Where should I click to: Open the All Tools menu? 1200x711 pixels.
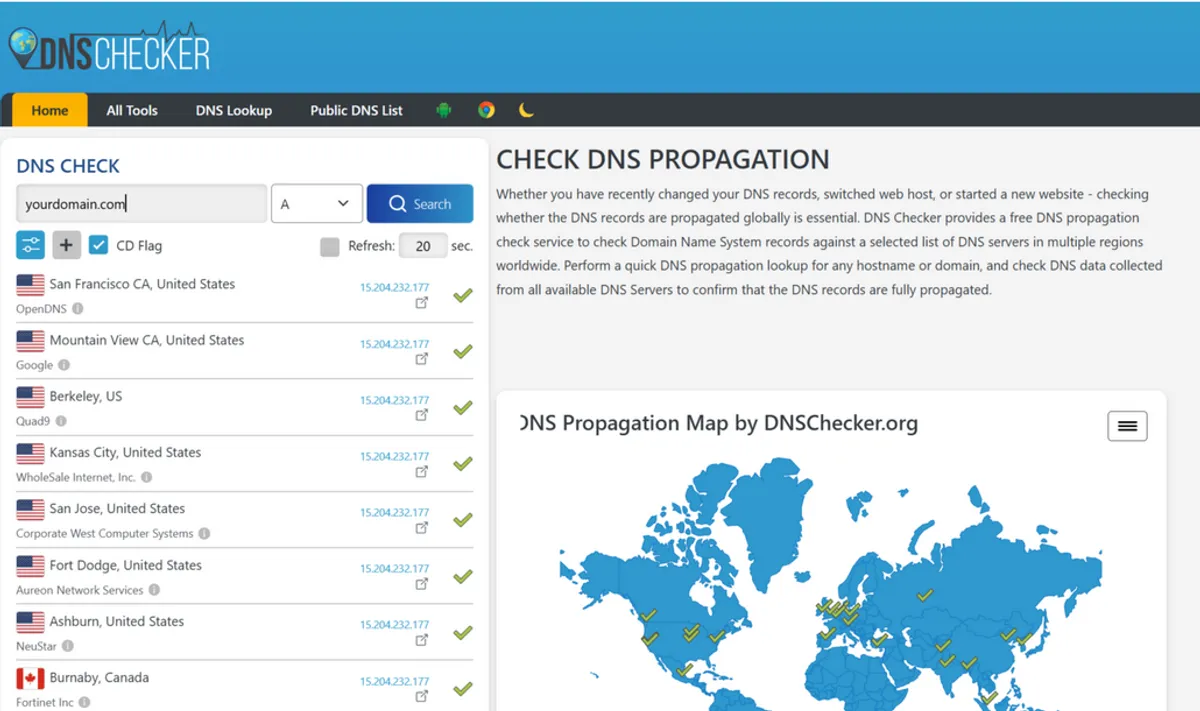[x=131, y=110]
